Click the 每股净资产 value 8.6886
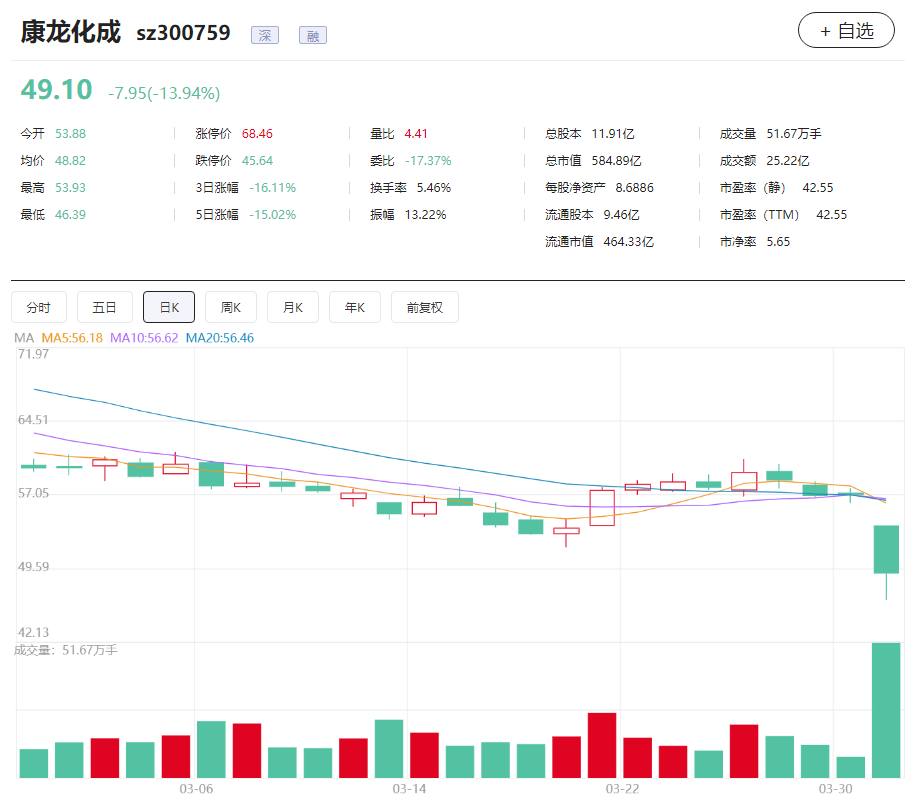920x796 pixels. (634, 188)
